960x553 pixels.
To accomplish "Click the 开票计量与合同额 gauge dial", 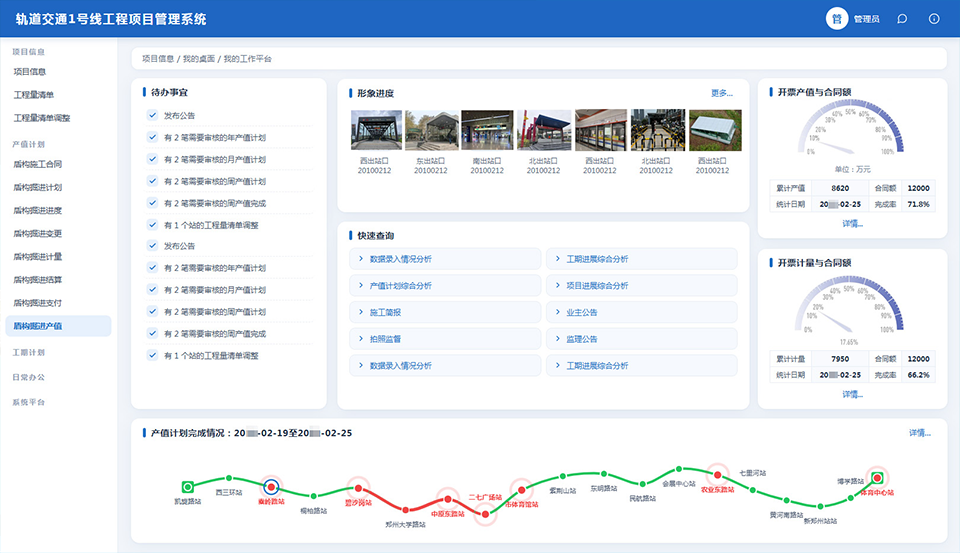I will click(849, 304).
